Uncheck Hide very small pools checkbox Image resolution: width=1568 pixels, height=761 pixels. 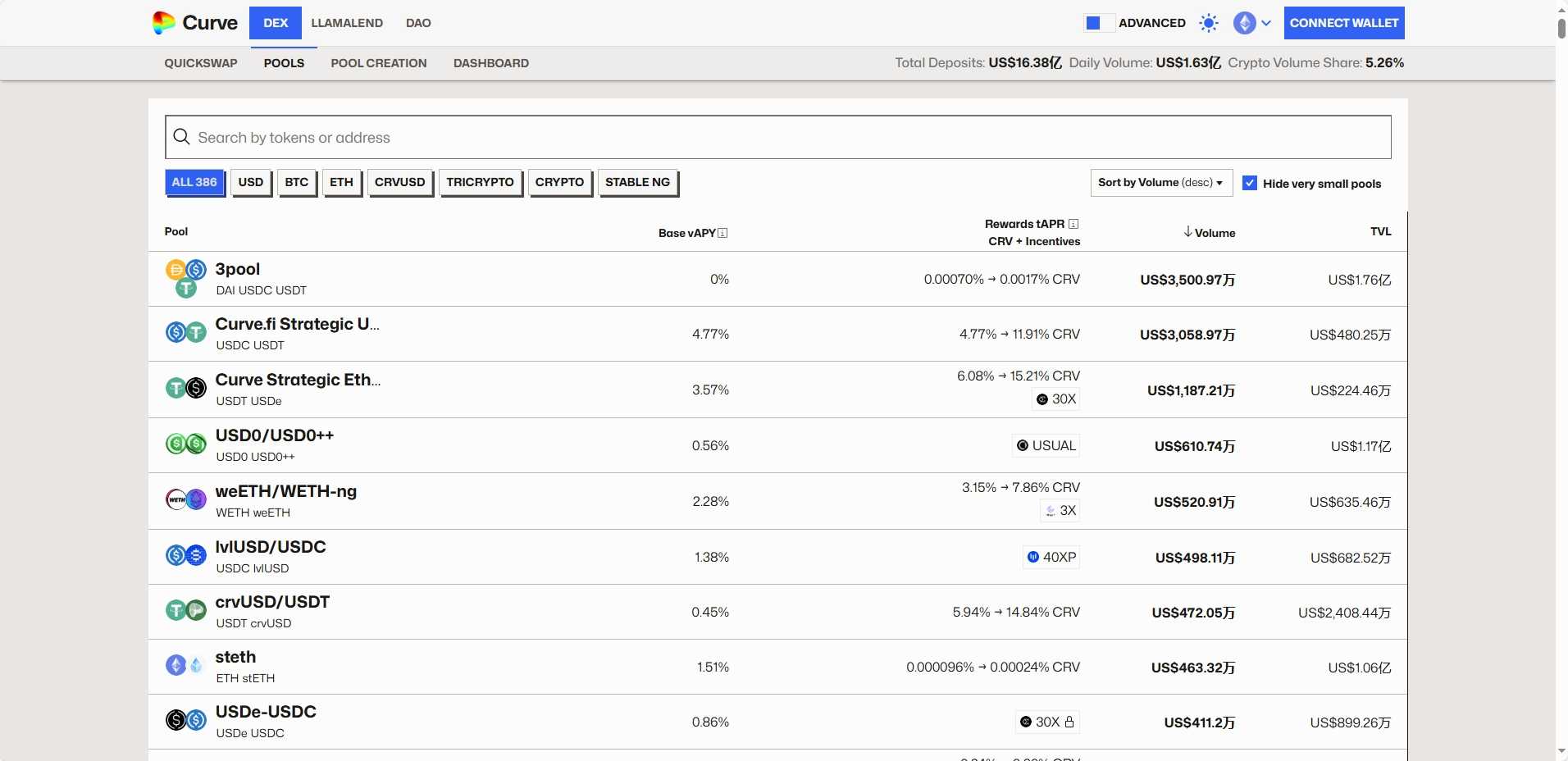tap(1250, 184)
